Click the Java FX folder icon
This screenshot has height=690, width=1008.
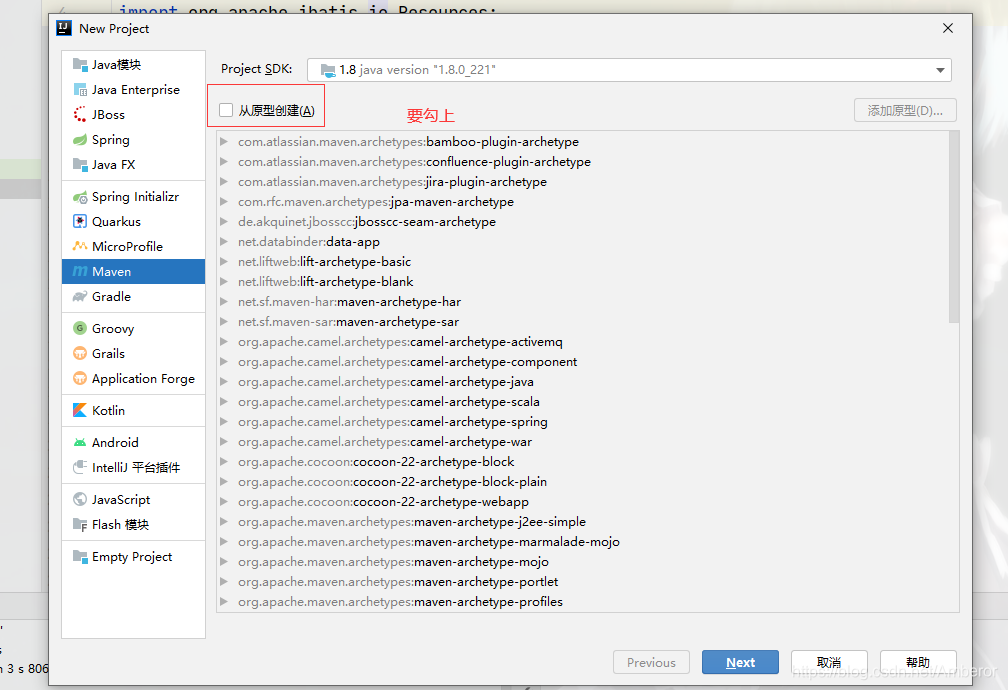click(80, 165)
